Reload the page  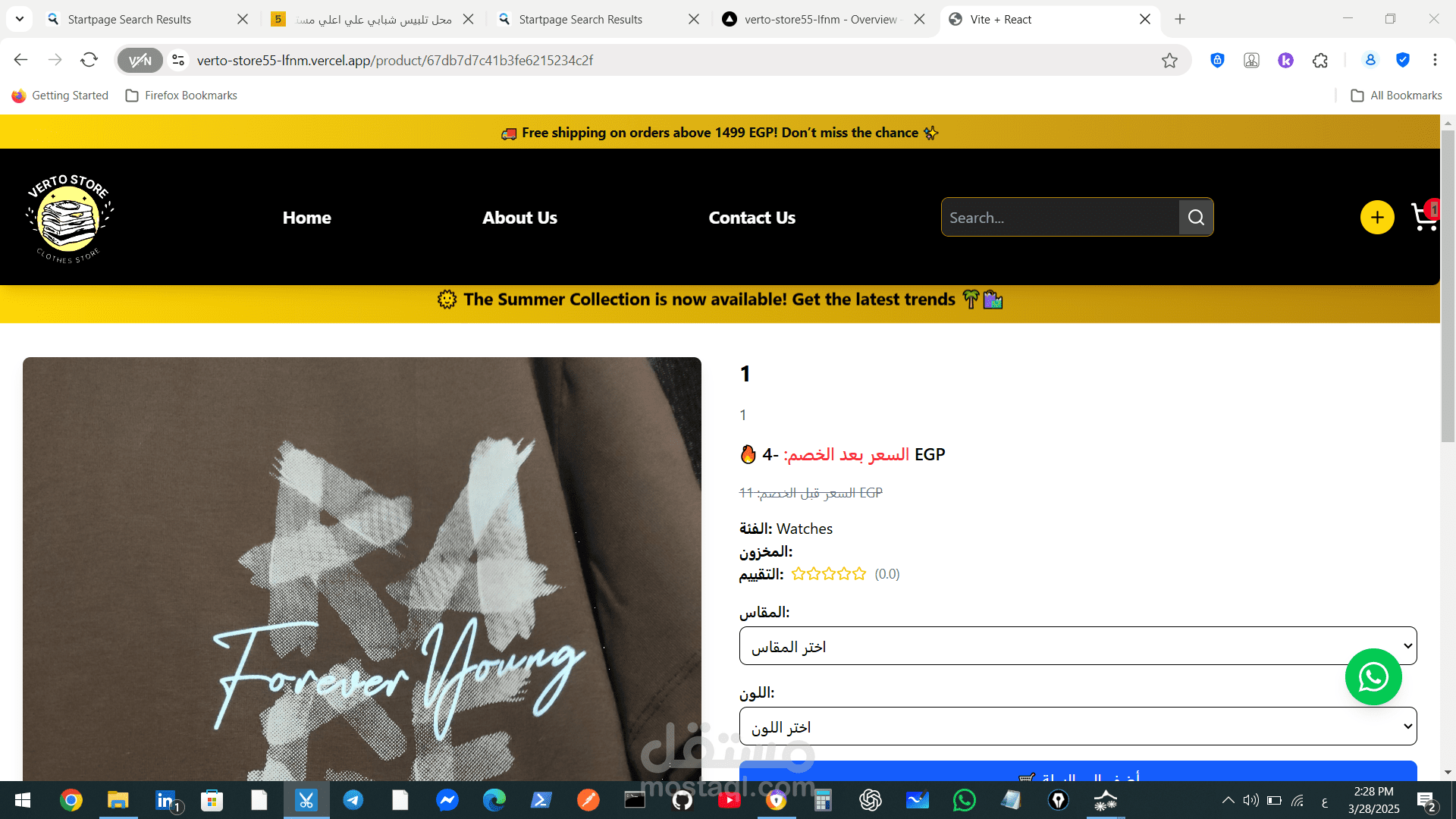89,60
